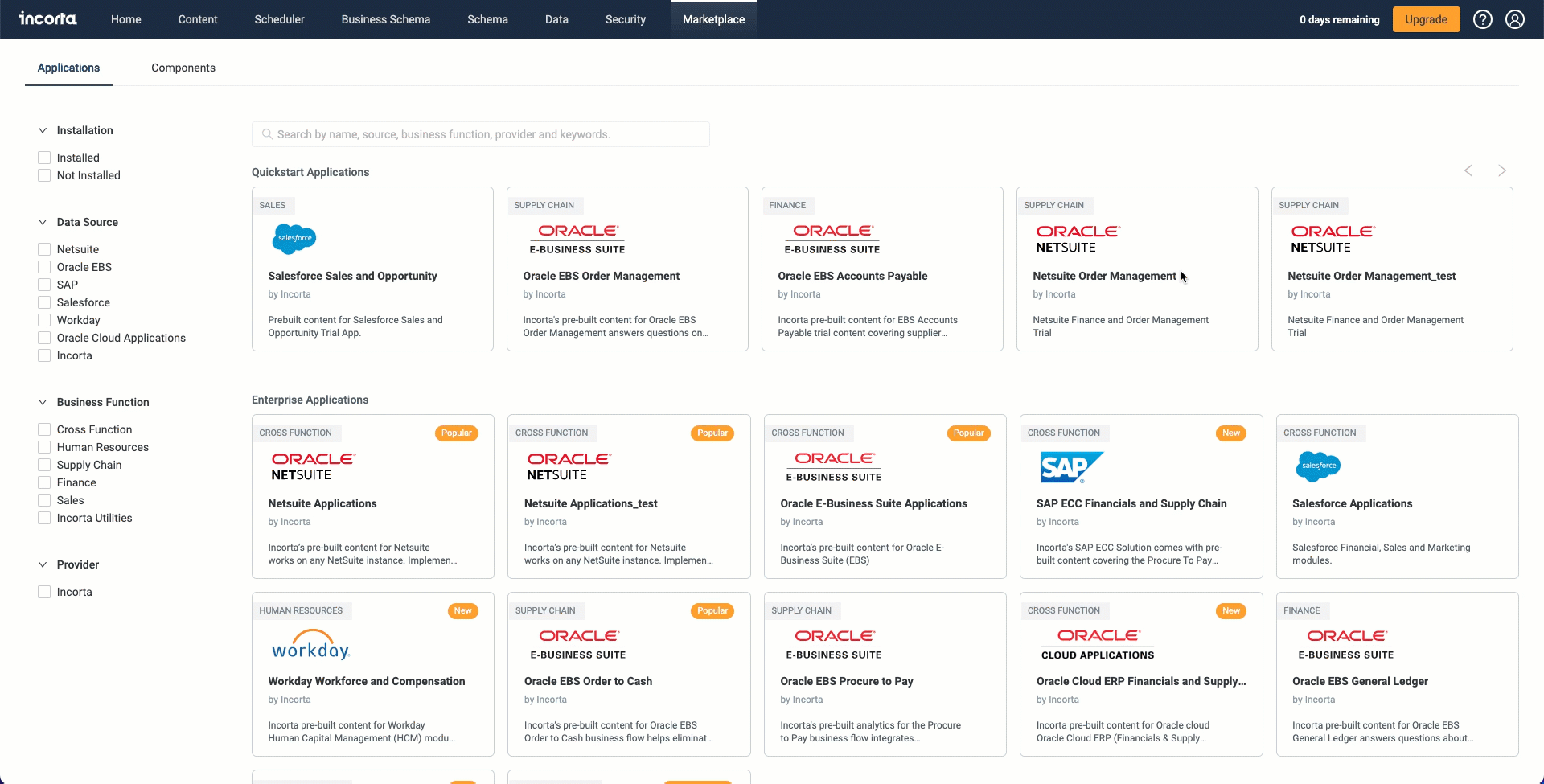Open the user profile icon
This screenshot has height=784, width=1544.
[x=1515, y=19]
